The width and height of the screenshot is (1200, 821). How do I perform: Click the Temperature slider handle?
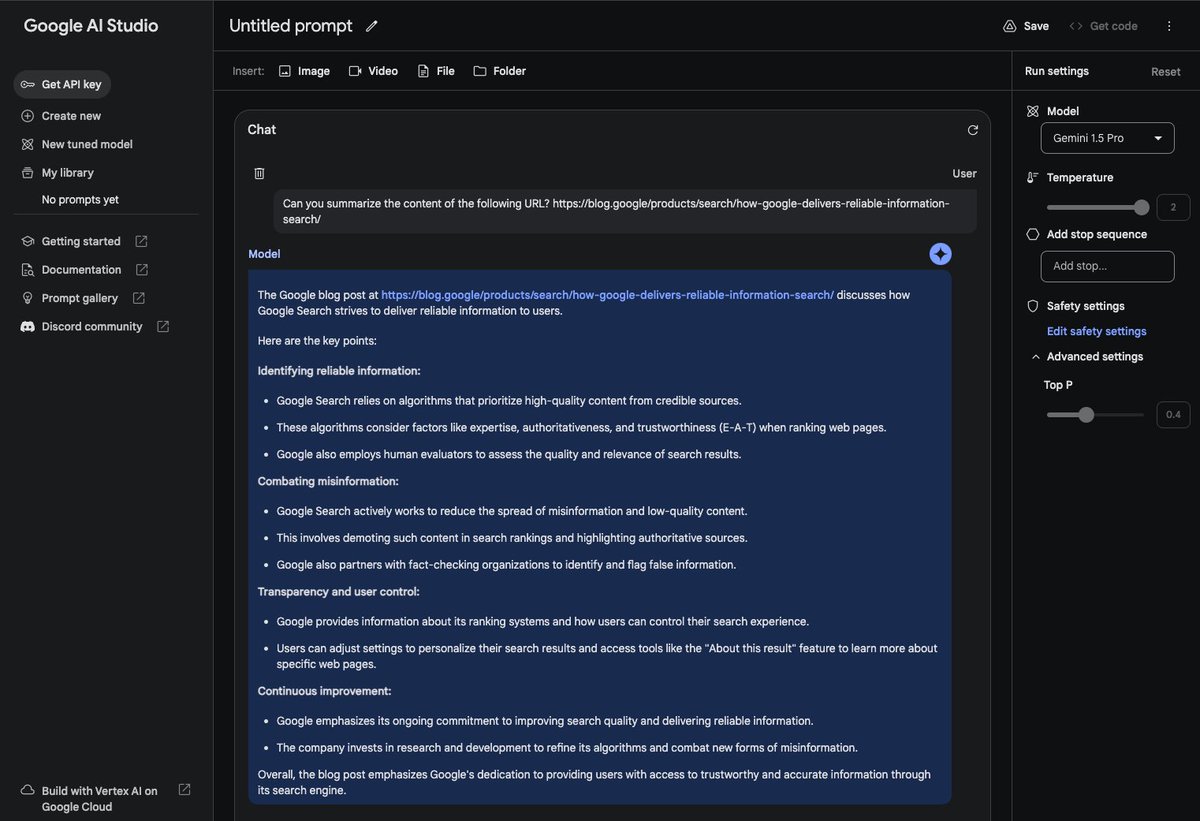[1142, 207]
